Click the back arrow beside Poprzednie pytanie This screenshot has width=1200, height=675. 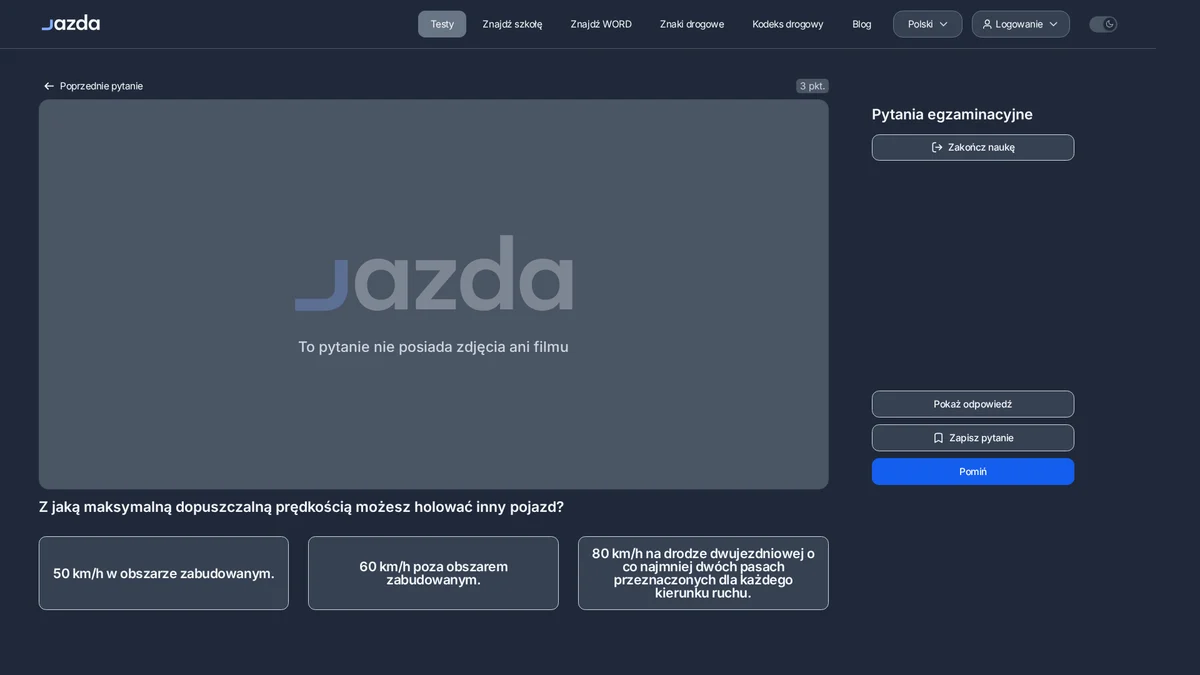[x=49, y=86]
